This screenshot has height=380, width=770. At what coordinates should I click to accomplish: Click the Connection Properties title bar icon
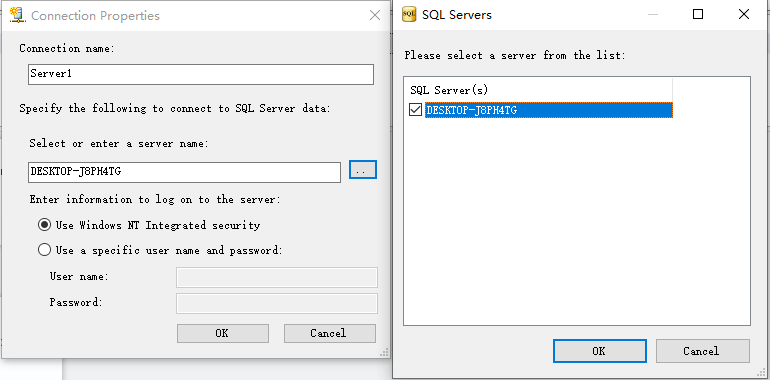pos(18,15)
